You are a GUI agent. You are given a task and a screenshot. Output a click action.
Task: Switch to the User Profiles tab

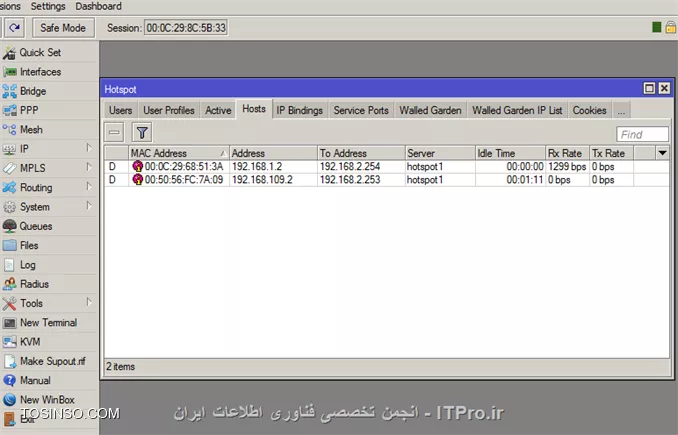click(169, 111)
